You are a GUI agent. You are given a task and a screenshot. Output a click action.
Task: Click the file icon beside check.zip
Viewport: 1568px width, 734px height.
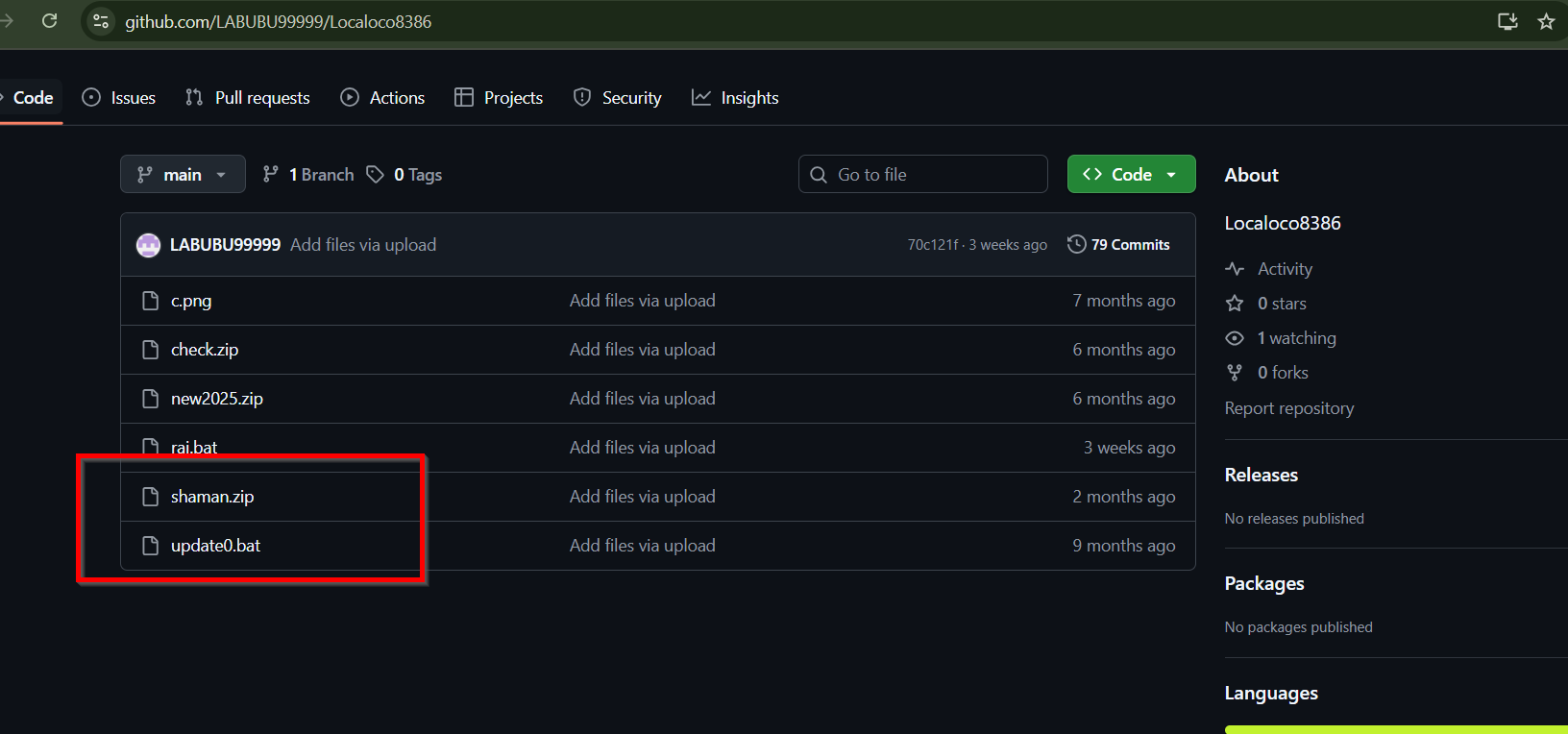pyautogui.click(x=150, y=350)
